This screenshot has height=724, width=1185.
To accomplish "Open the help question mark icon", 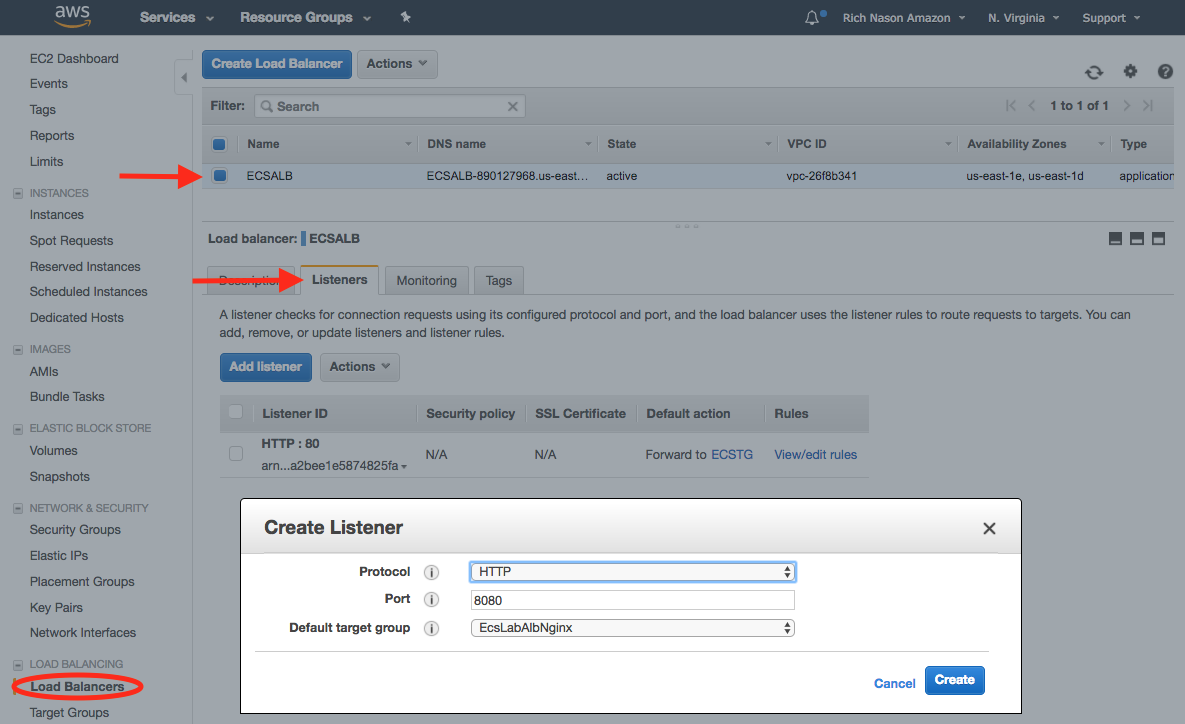I will click(1165, 71).
